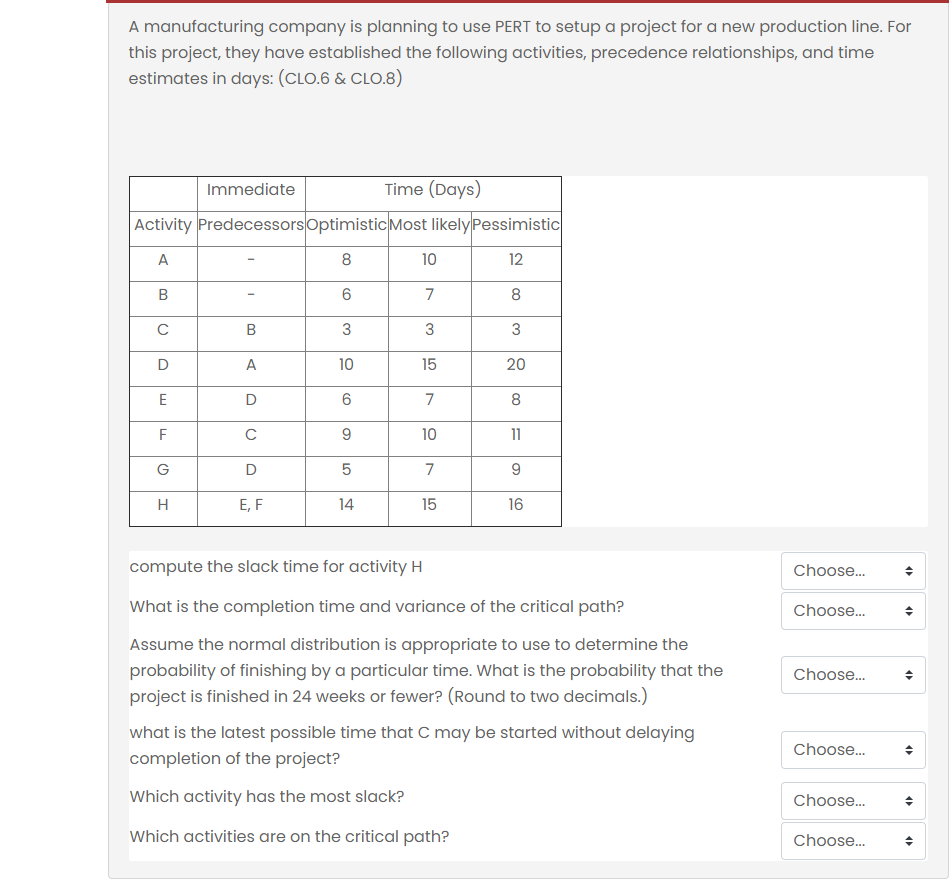949x884 pixels.
Task: Select the Most likely column header
Action: 428,225
